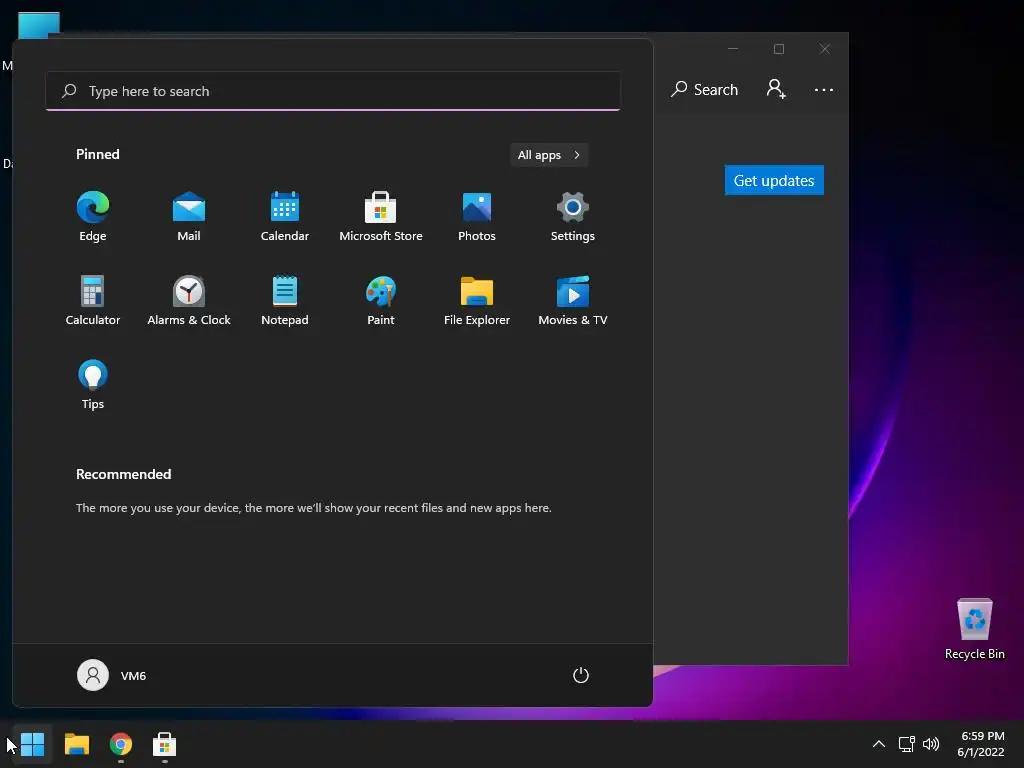This screenshot has height=768, width=1024.
Task: Open the Calendar pinned app
Action: (x=285, y=217)
